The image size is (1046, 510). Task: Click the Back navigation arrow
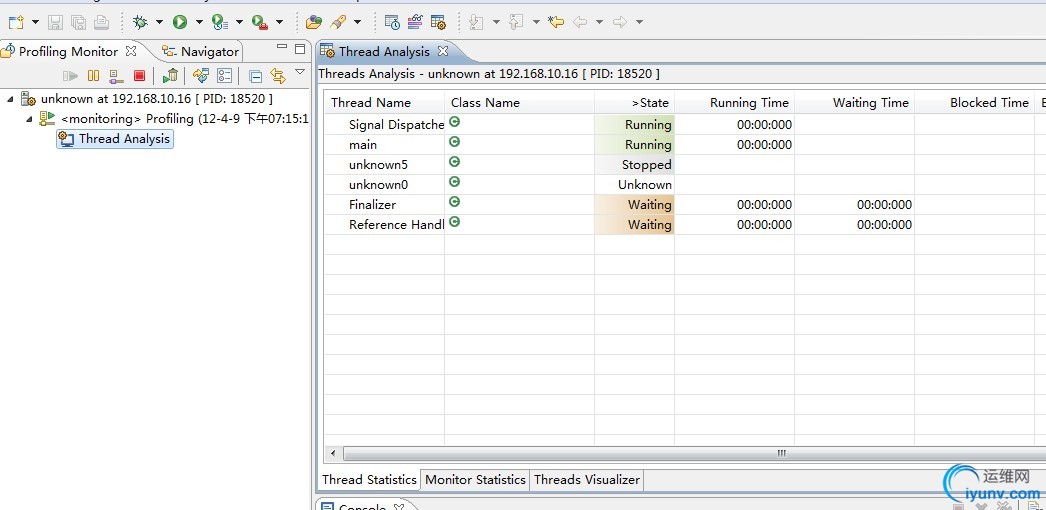tap(580, 22)
